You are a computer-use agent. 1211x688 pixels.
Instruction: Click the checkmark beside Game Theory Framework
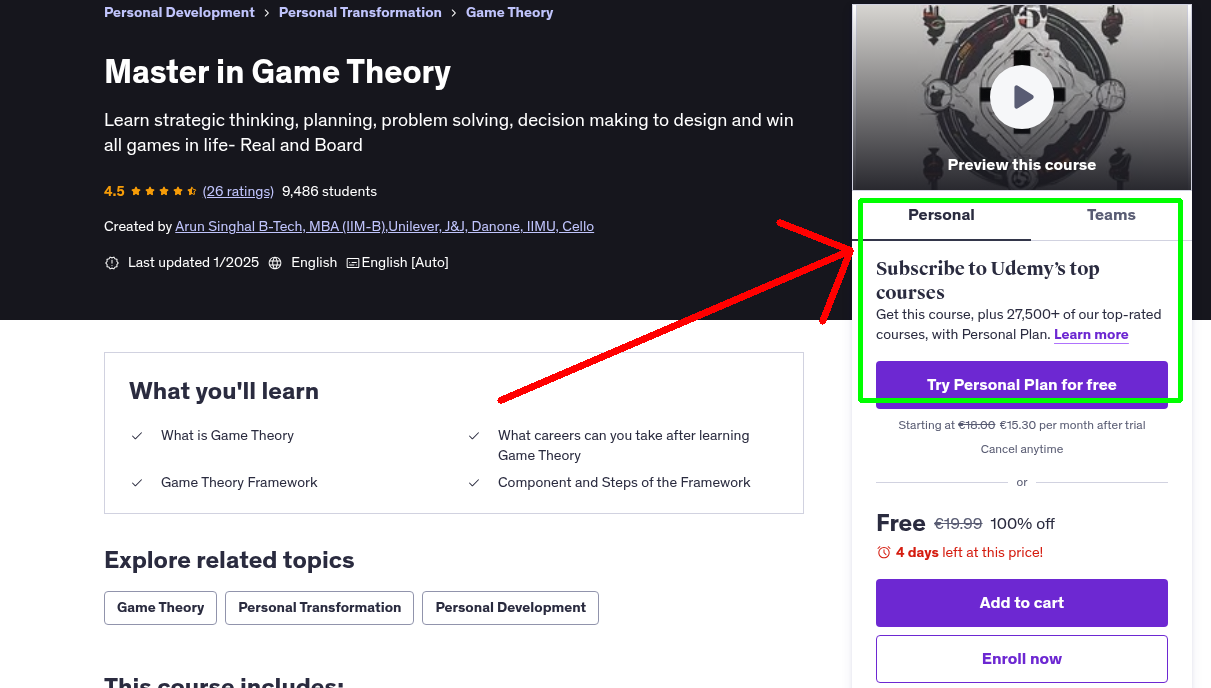point(137,483)
